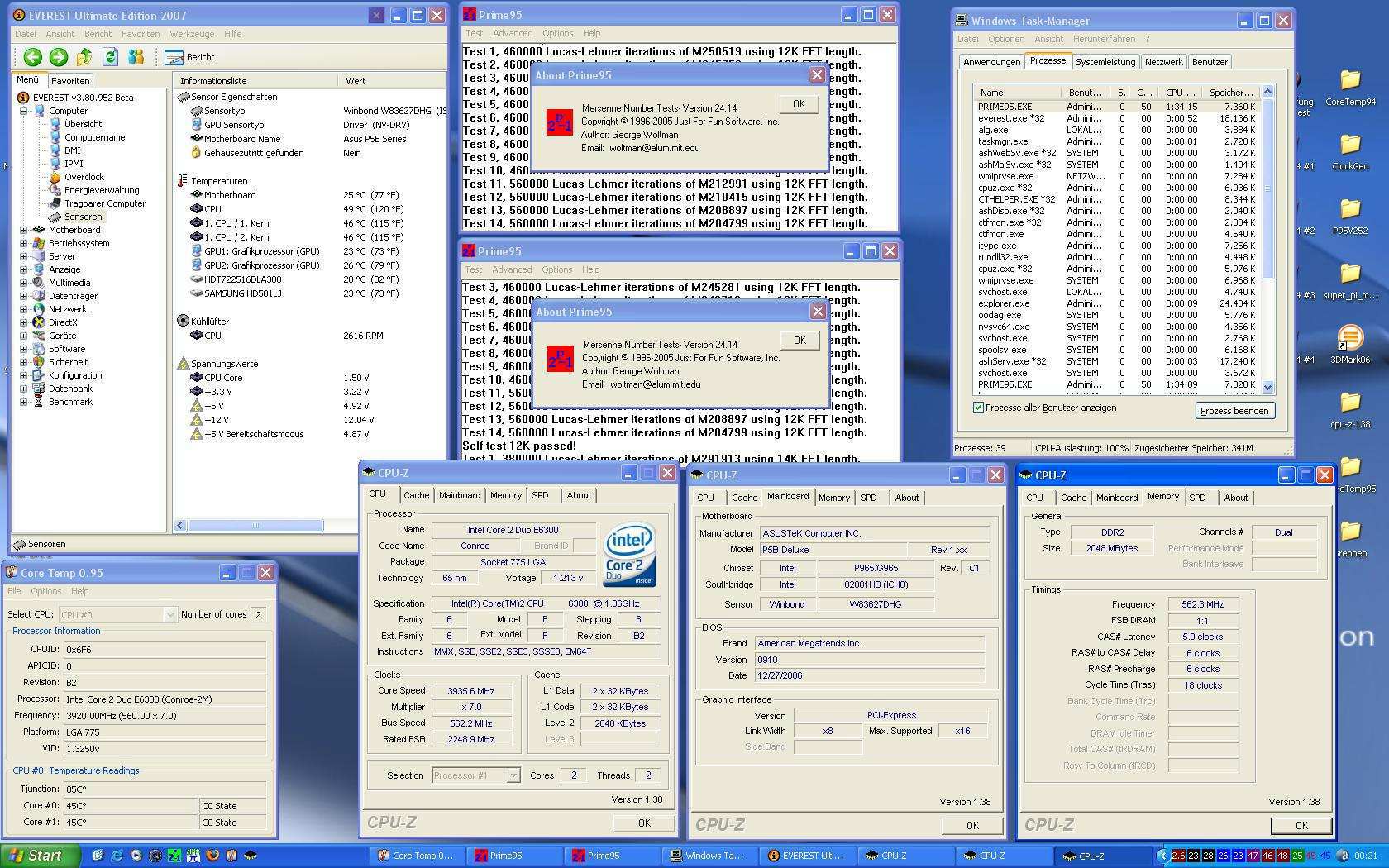Click EVEREST horizontal scrollbar thumb

click(x=255, y=526)
